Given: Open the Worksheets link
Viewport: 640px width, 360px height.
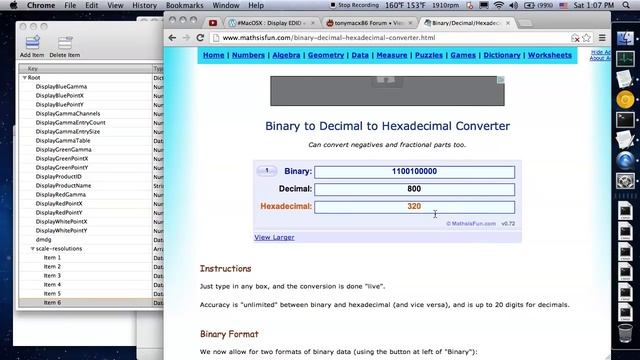Looking at the screenshot, I should point(549,55).
